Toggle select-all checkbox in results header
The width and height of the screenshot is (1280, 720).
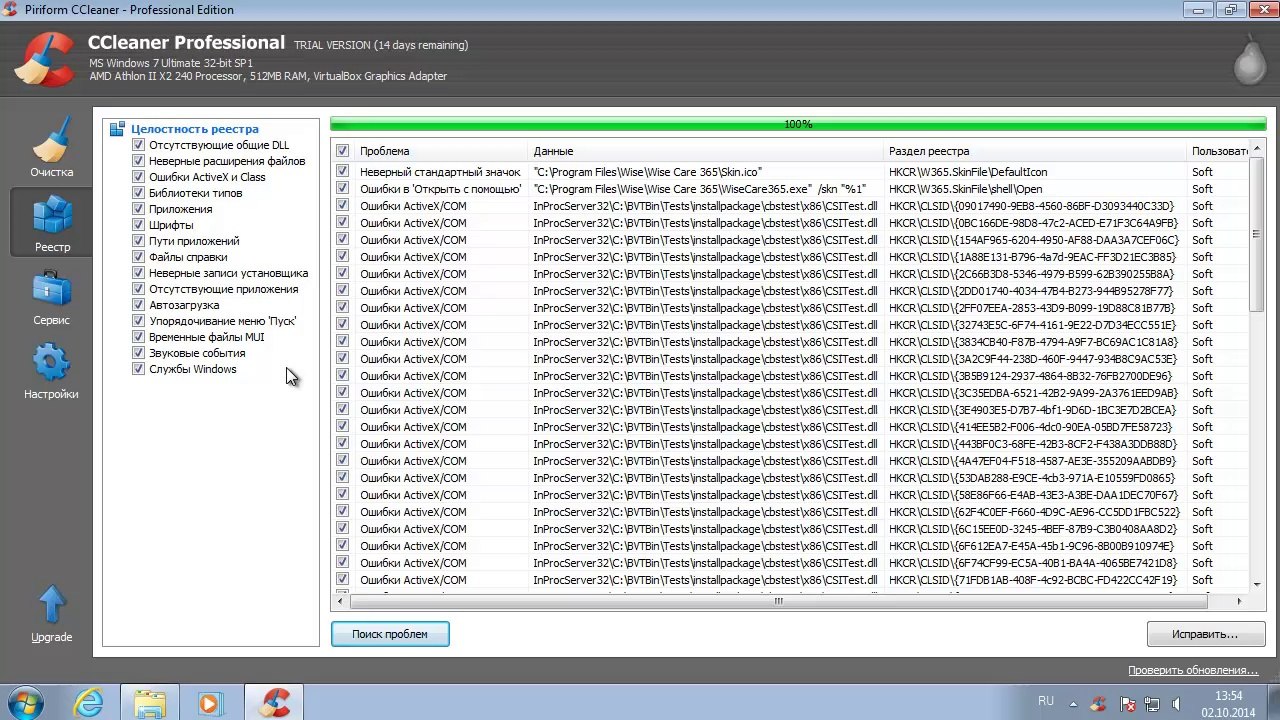pos(343,151)
